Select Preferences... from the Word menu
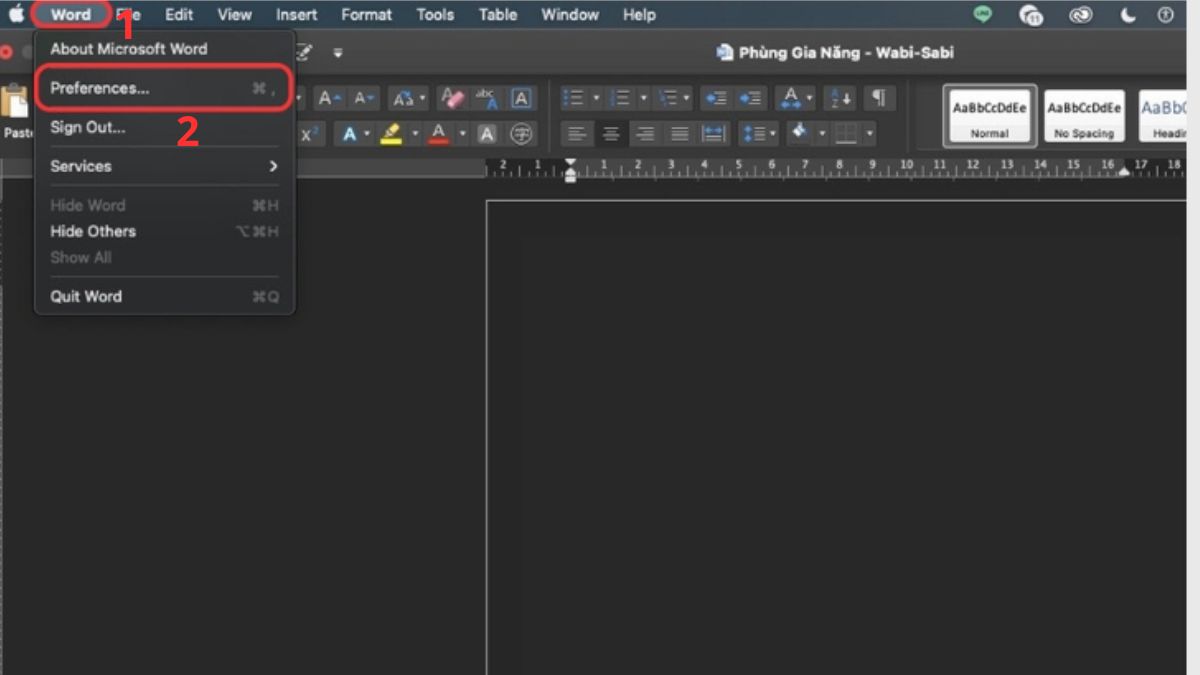This screenshot has width=1200, height=675. coord(100,88)
